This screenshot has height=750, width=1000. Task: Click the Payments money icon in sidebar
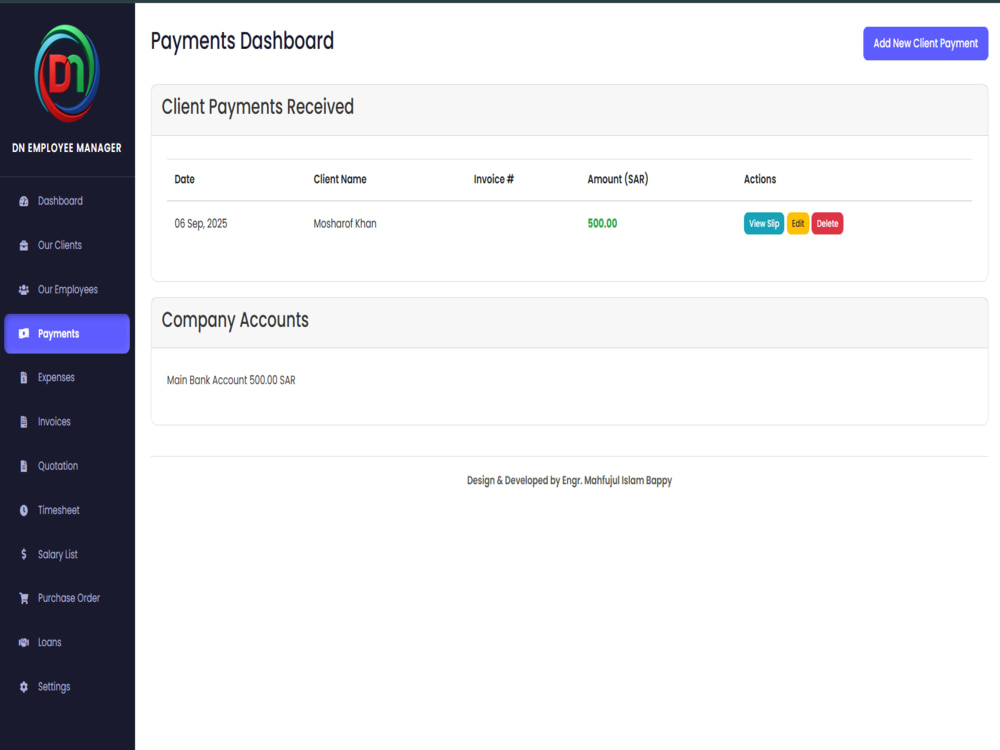pyautogui.click(x=24, y=334)
